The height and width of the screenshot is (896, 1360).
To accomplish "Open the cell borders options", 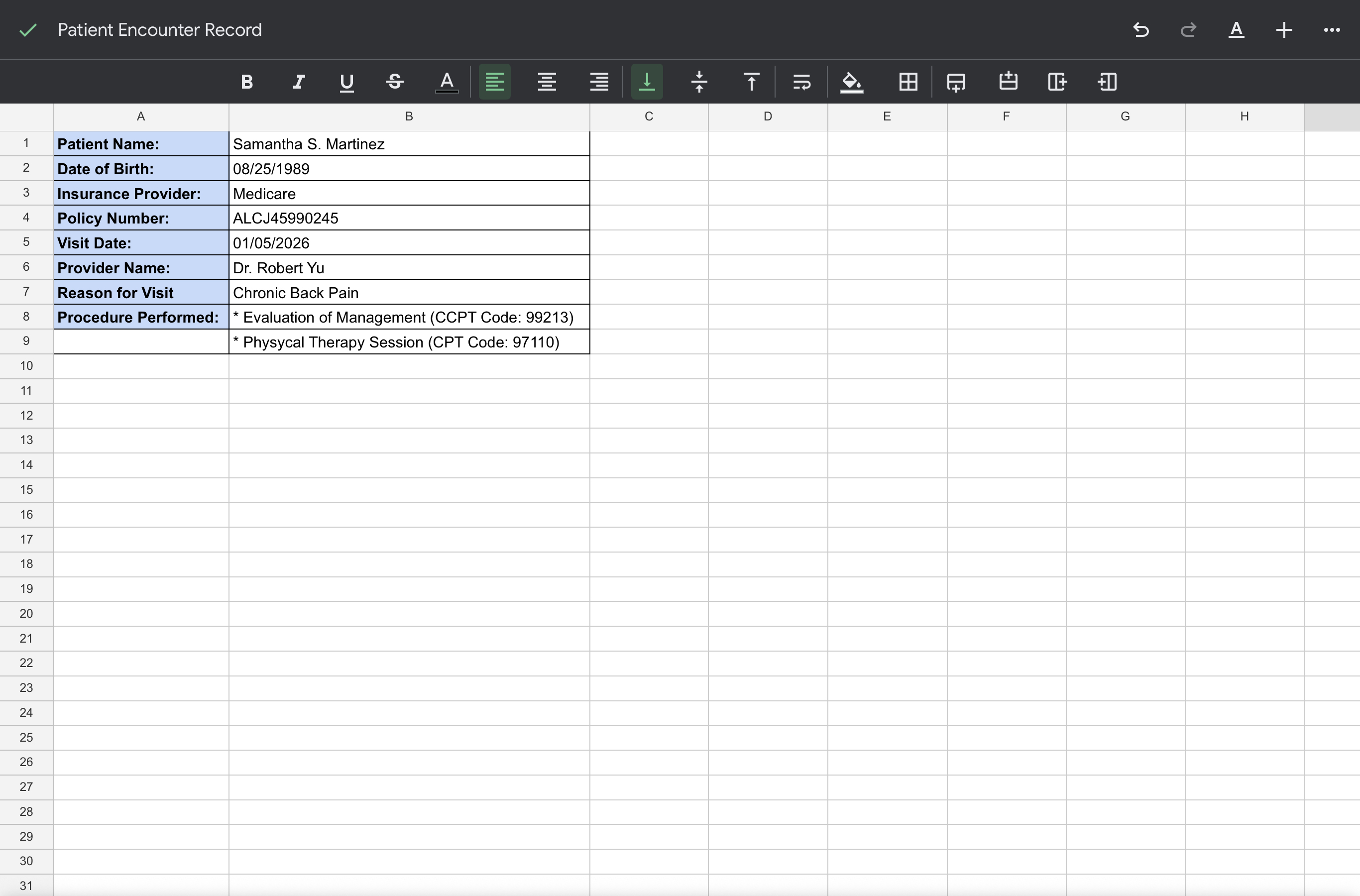I will click(x=908, y=82).
